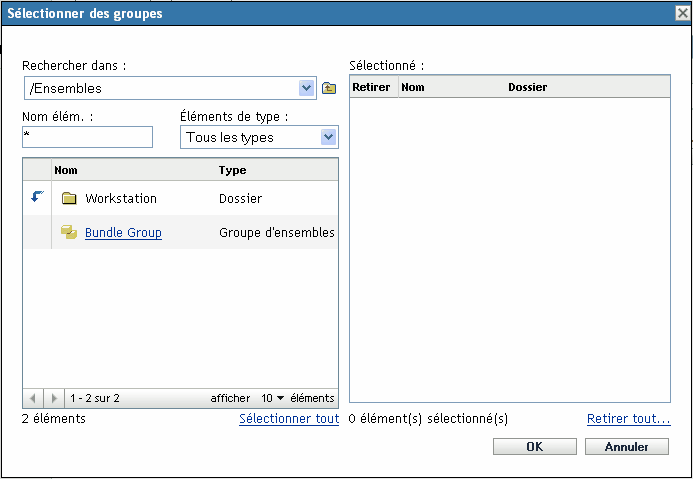This screenshot has height=479, width=693.
Task: Sort list by Type column header
Action: (232, 171)
